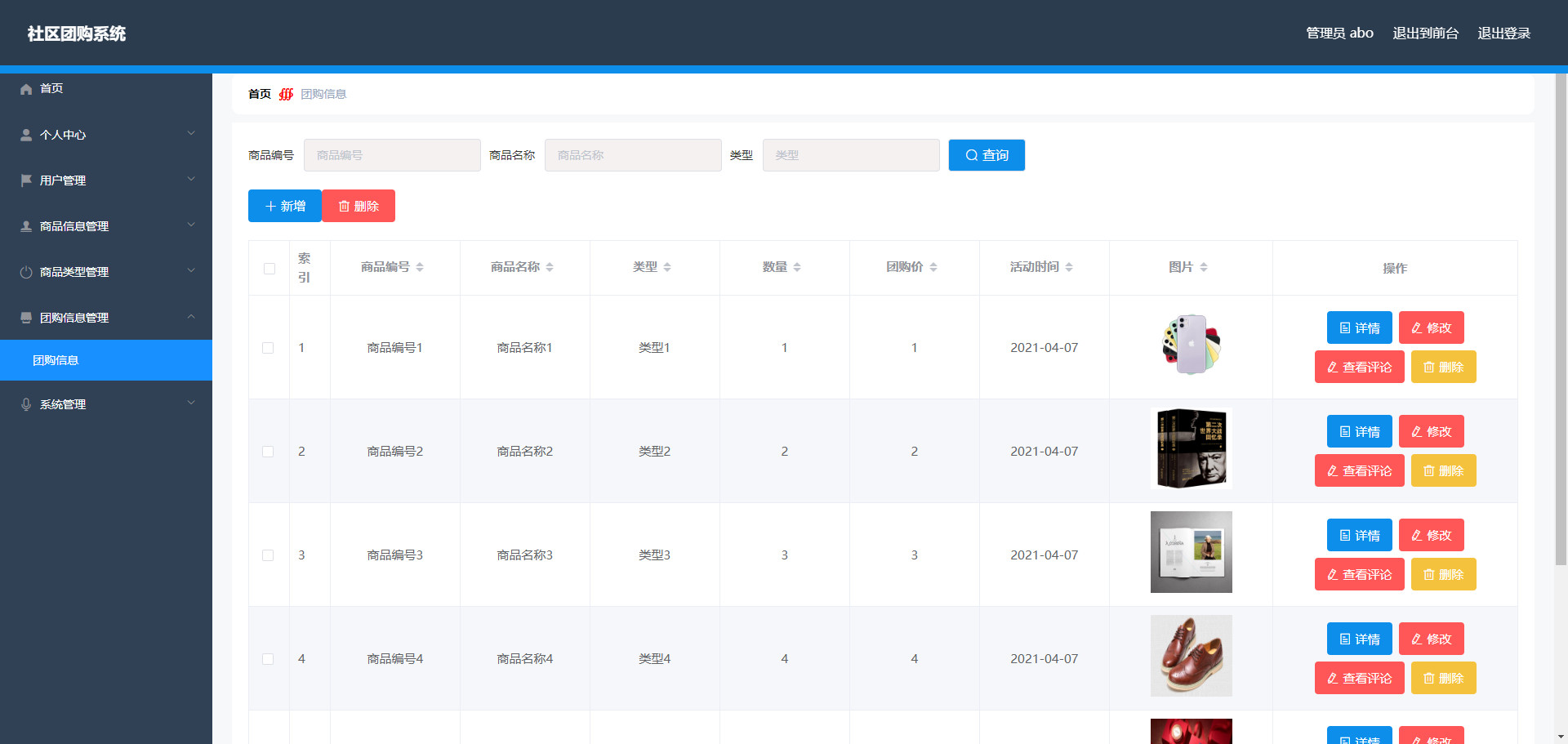Sort 活动时间 column with sort arrows

click(1069, 267)
